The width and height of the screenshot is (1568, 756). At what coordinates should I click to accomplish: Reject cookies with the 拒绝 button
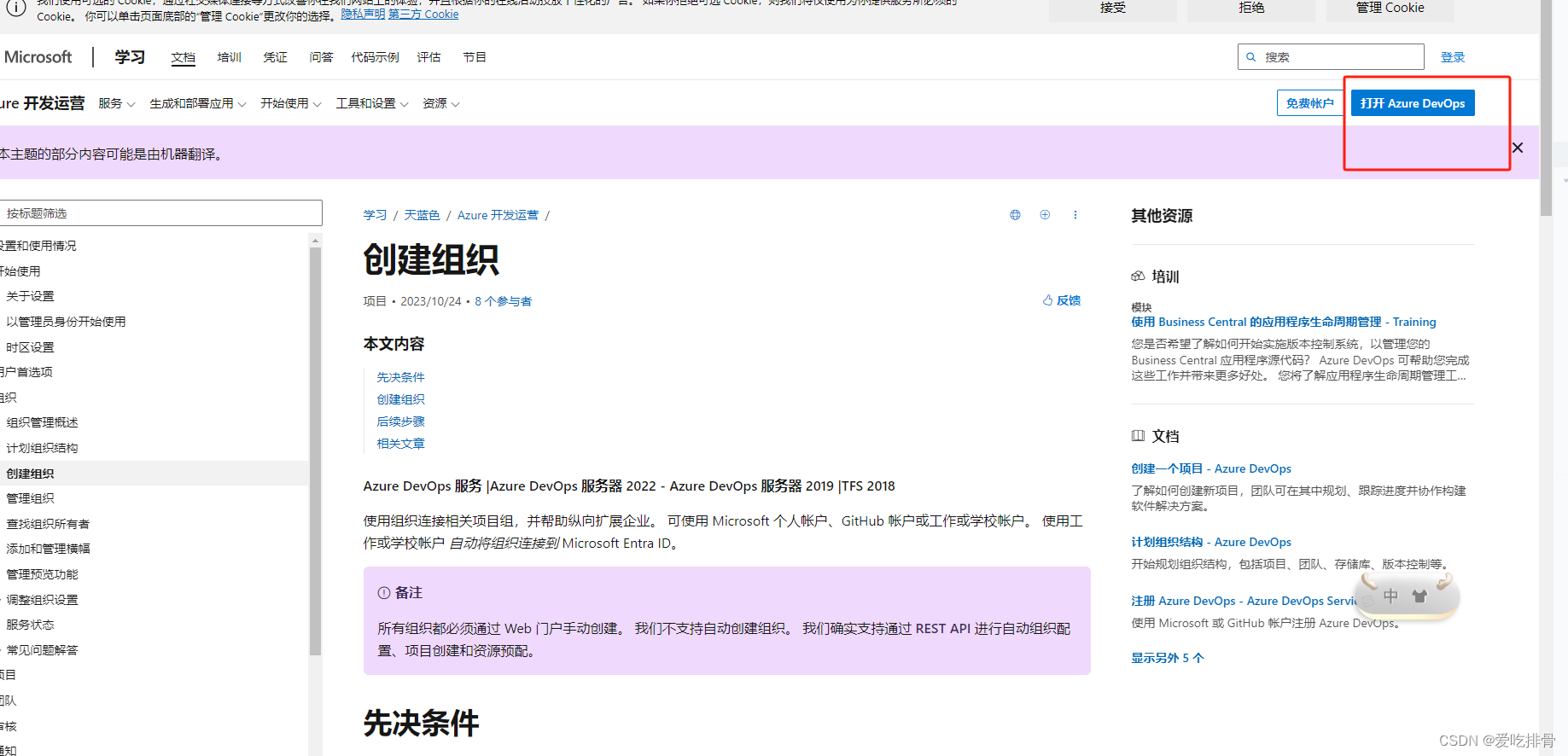tap(1251, 9)
